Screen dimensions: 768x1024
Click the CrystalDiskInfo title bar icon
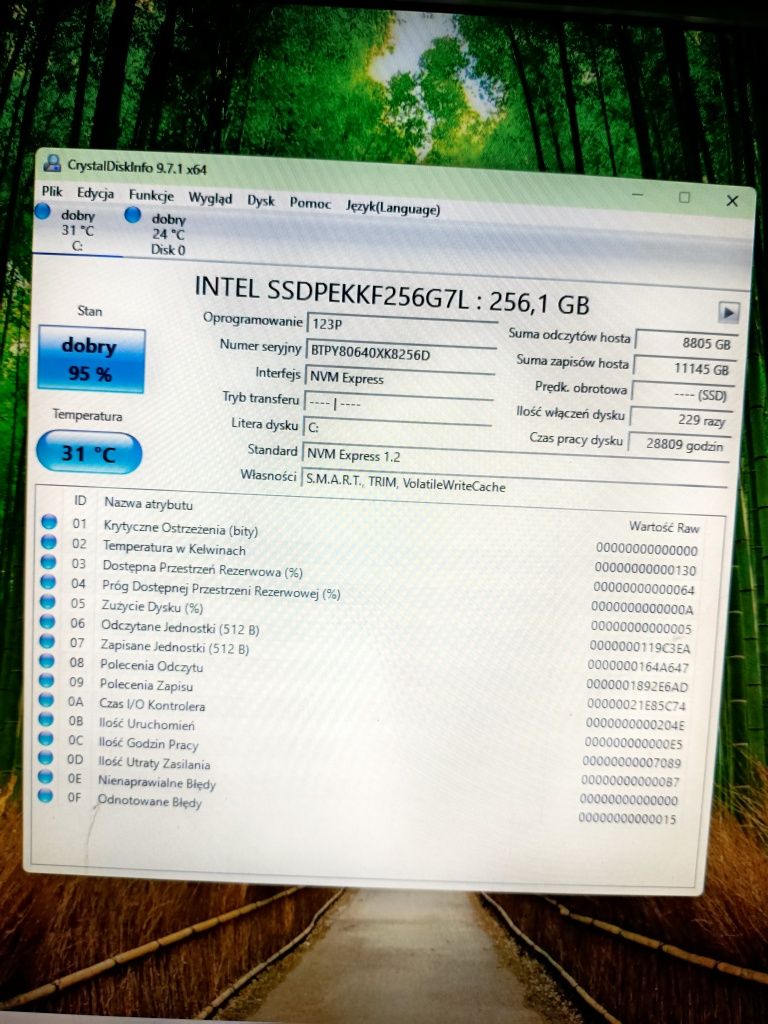point(52,163)
